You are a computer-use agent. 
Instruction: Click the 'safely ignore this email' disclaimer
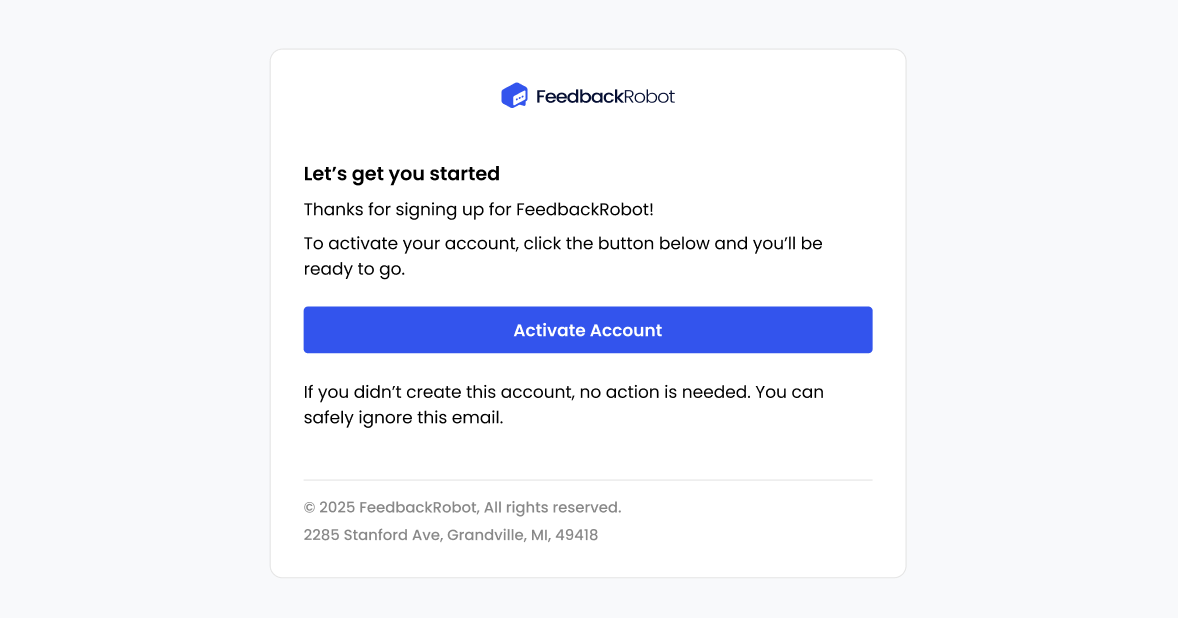click(403, 417)
